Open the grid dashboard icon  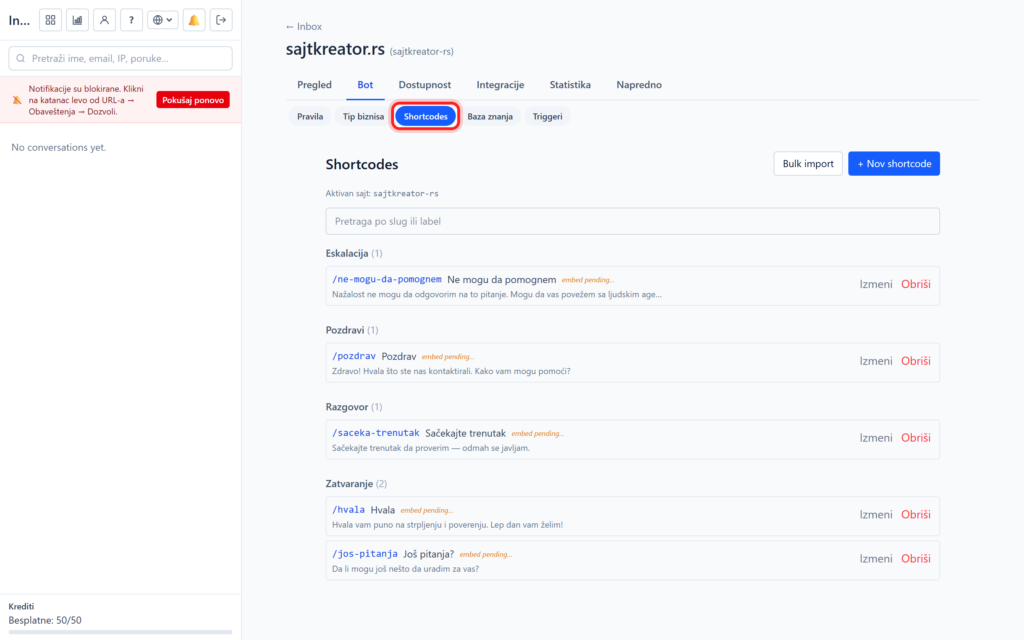[x=50, y=20]
